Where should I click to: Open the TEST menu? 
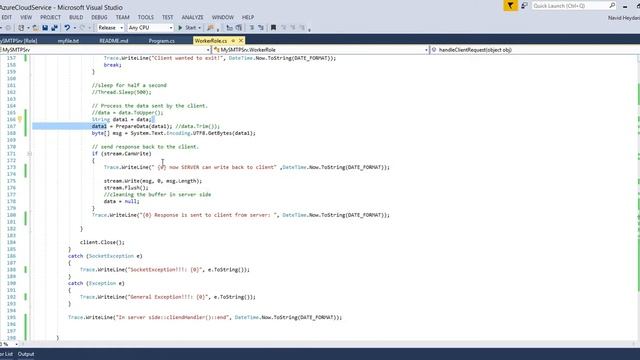pyautogui.click(x=167, y=17)
